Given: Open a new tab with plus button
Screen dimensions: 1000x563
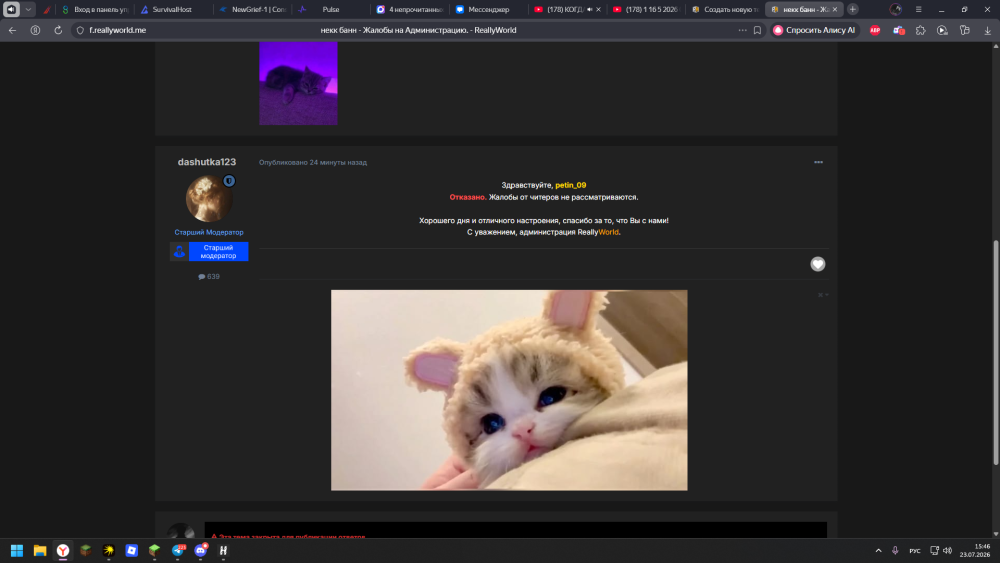Looking at the screenshot, I should point(853,10).
